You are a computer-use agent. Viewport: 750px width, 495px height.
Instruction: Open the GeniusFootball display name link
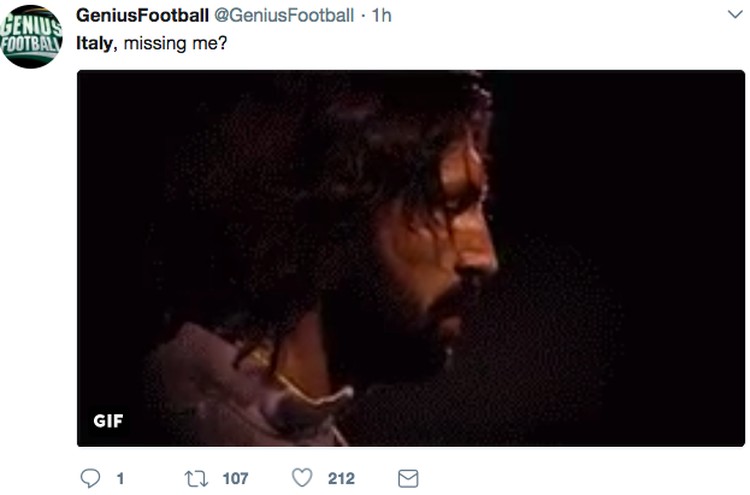tap(143, 15)
